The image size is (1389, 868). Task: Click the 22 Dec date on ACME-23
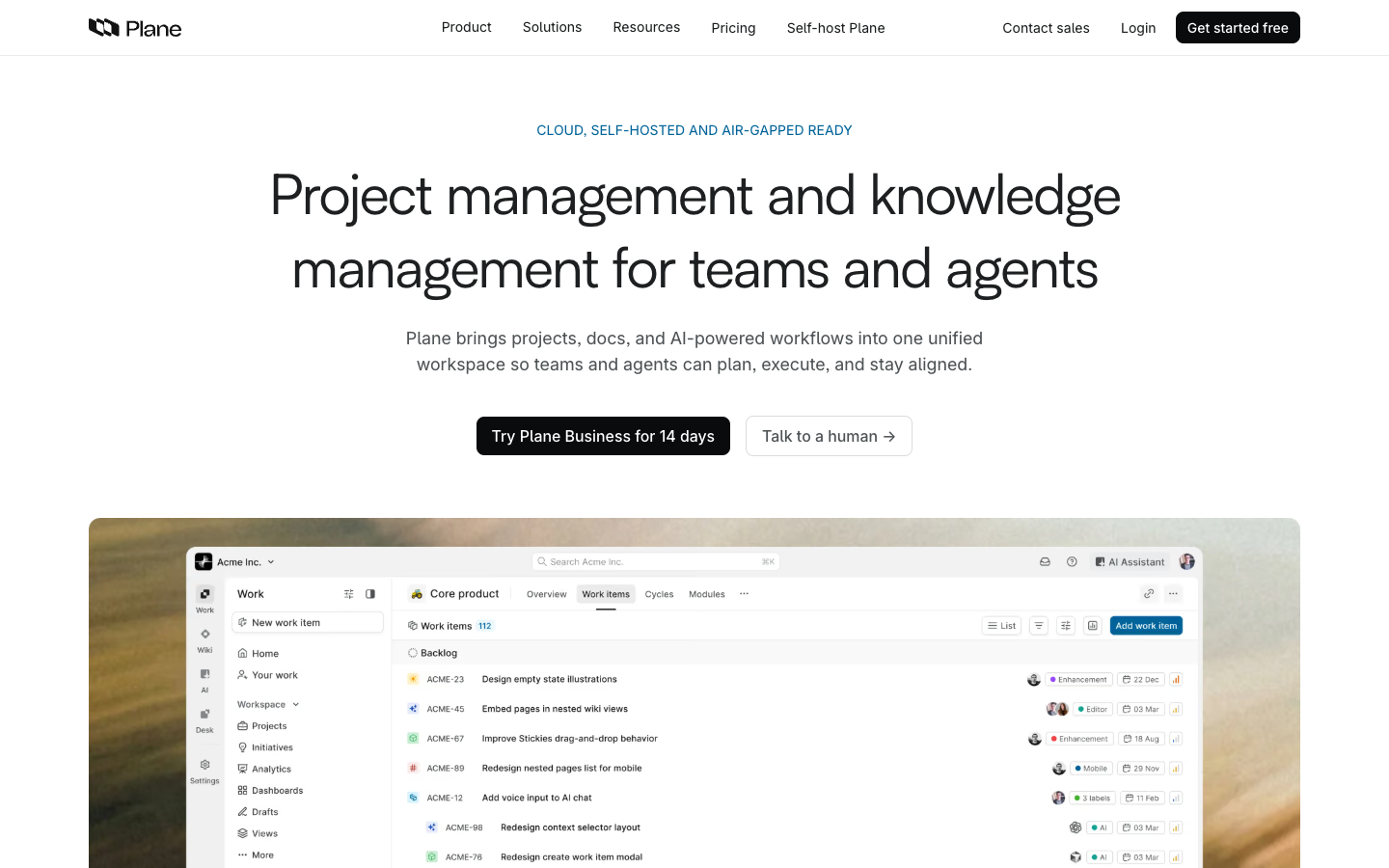pyautogui.click(x=1141, y=679)
